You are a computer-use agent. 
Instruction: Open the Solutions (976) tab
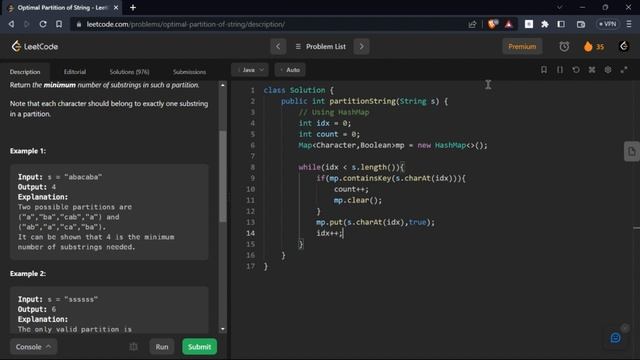[129, 72]
